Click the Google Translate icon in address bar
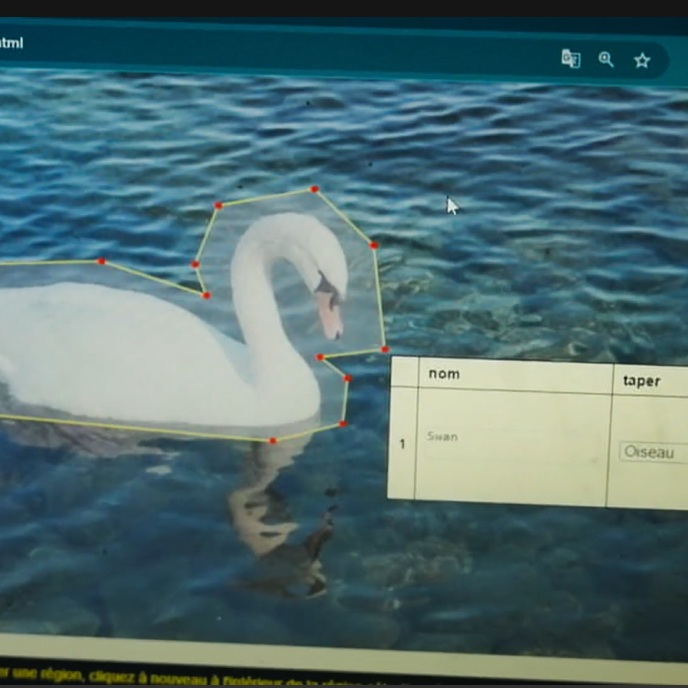688x688 pixels. coord(571,59)
